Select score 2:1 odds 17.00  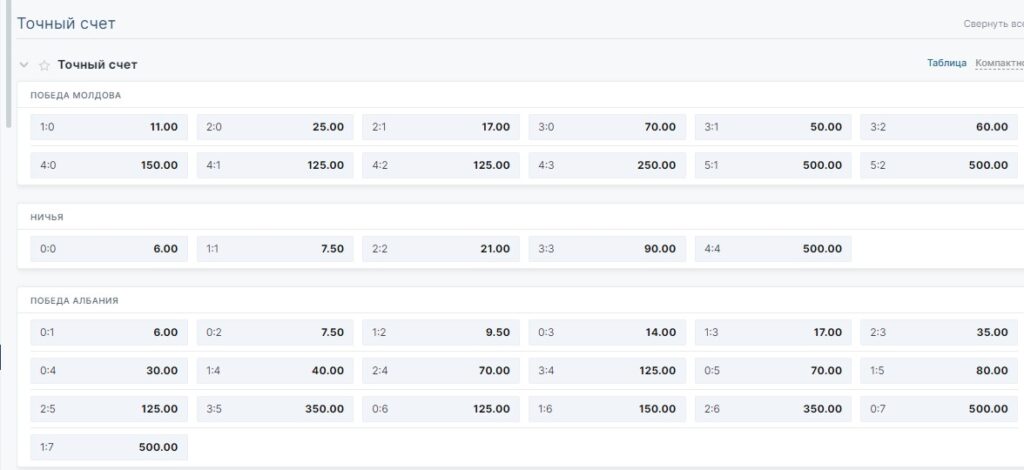click(x=441, y=127)
